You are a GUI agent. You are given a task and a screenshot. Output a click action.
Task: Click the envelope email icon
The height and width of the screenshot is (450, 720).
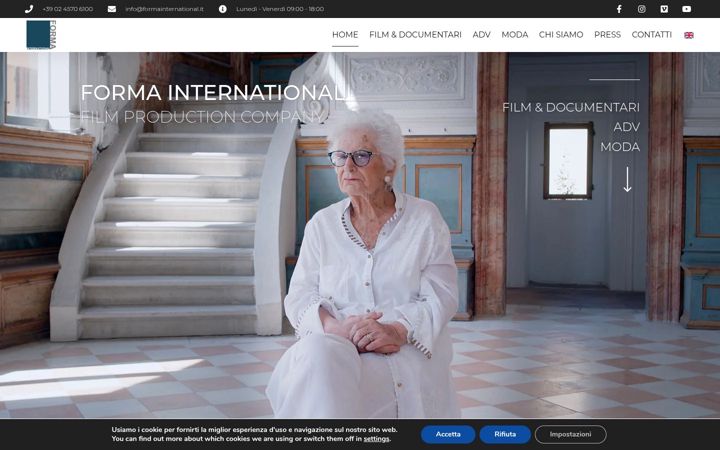point(112,9)
